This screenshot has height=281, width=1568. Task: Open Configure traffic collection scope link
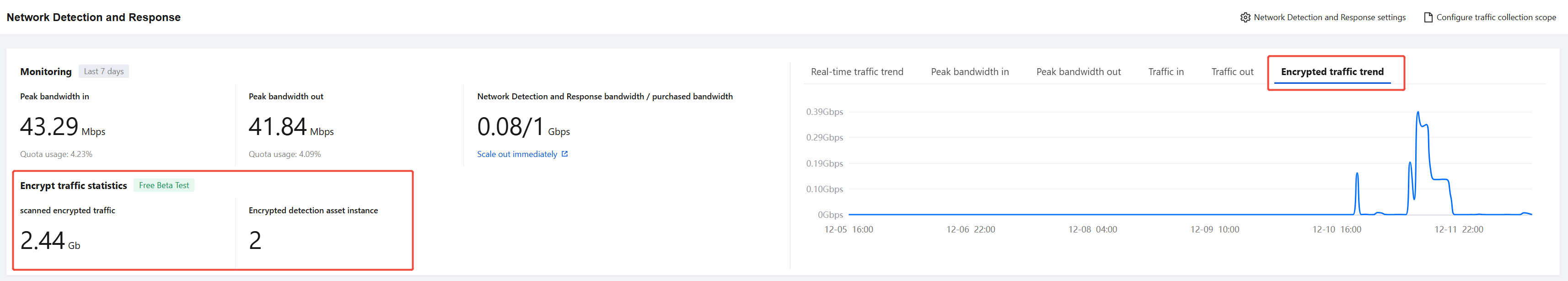click(x=1496, y=18)
